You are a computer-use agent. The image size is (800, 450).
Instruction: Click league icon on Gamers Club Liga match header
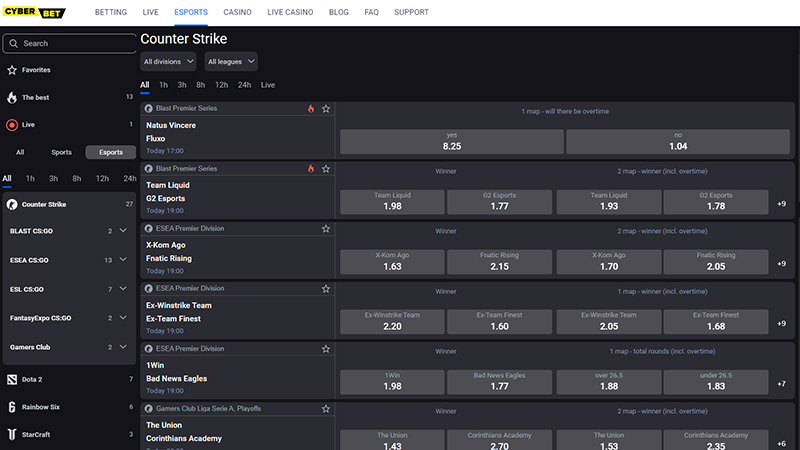[148, 409]
